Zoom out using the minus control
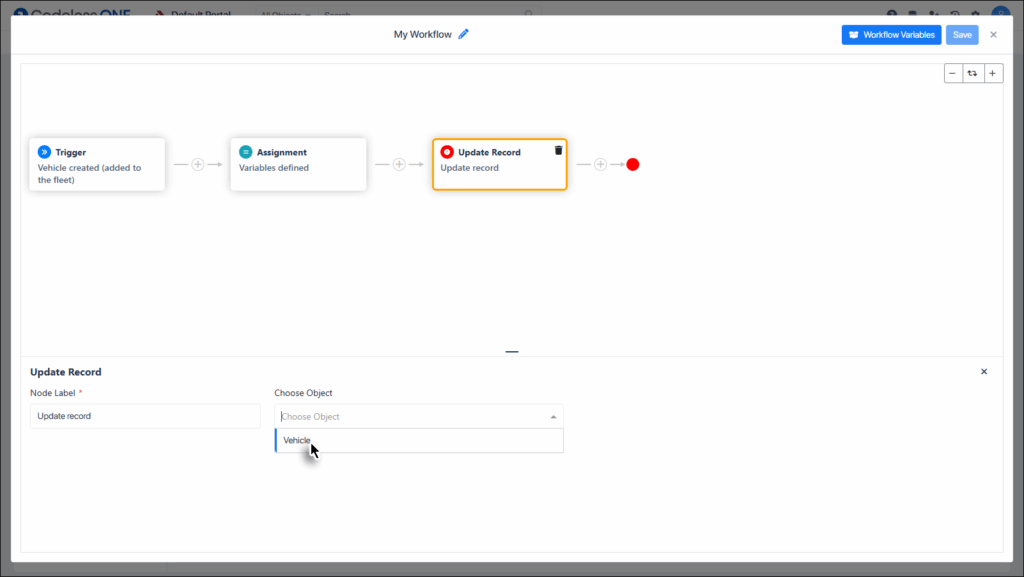This screenshot has width=1024, height=577. click(x=952, y=72)
